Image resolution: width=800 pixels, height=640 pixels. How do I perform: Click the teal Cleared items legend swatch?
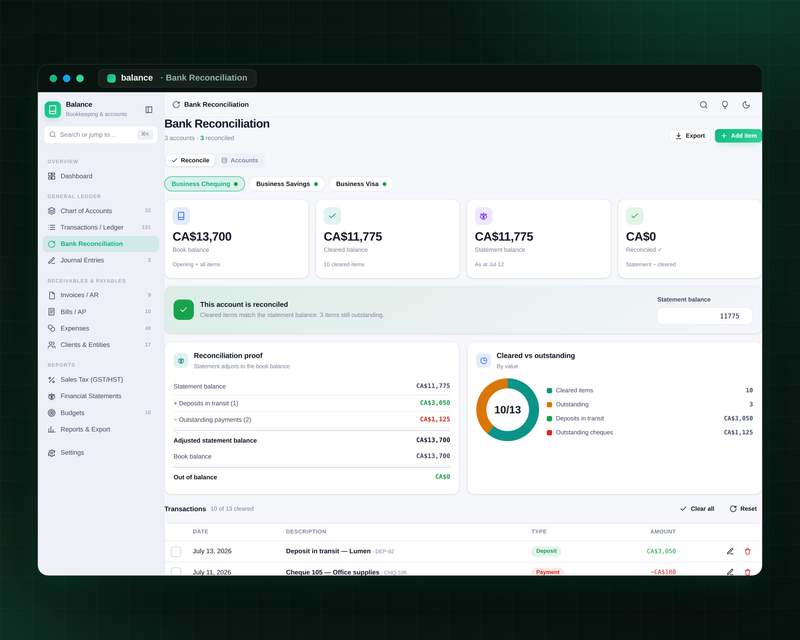(549, 390)
